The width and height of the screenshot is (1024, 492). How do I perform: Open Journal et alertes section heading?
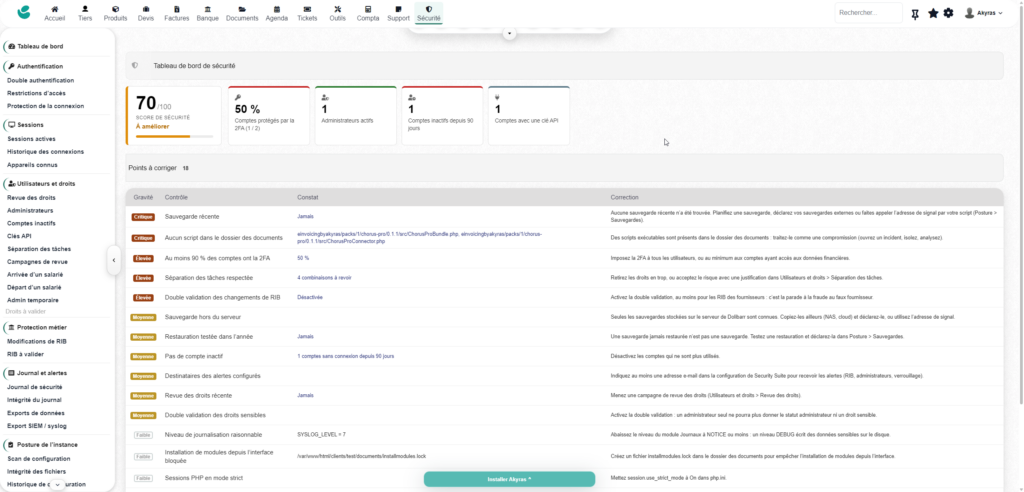pyautogui.click(x=42, y=373)
